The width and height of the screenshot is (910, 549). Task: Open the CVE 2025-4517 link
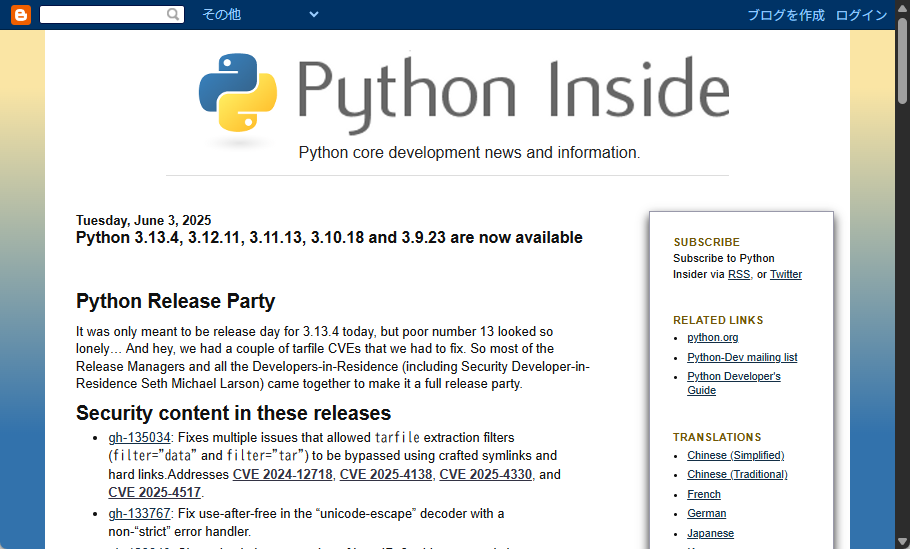click(154, 492)
